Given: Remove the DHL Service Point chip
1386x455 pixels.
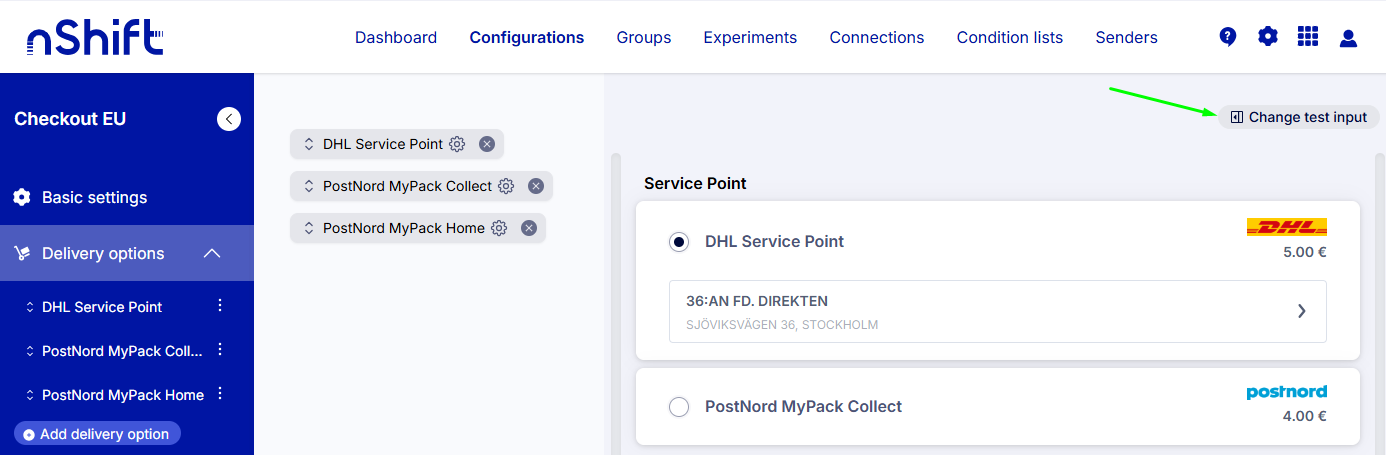Looking at the screenshot, I should click(x=487, y=144).
